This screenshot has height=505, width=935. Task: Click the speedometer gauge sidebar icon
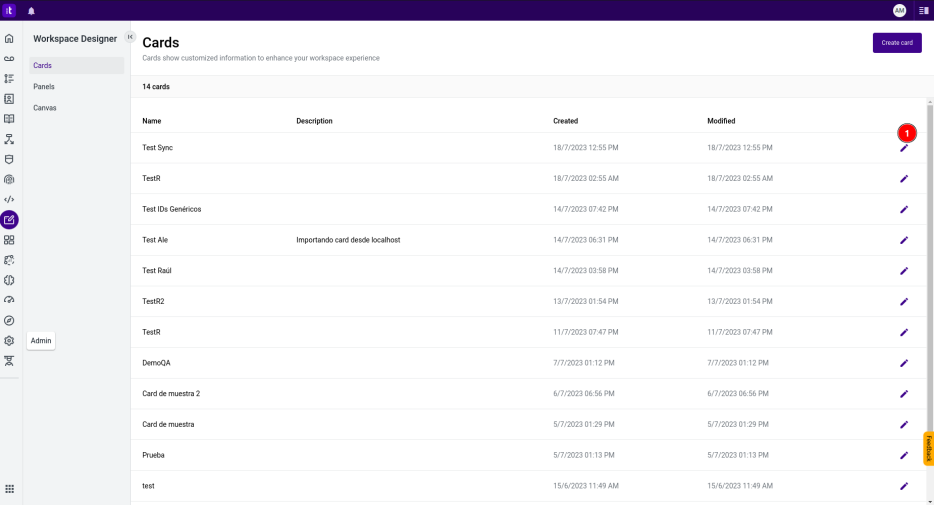coord(9,300)
